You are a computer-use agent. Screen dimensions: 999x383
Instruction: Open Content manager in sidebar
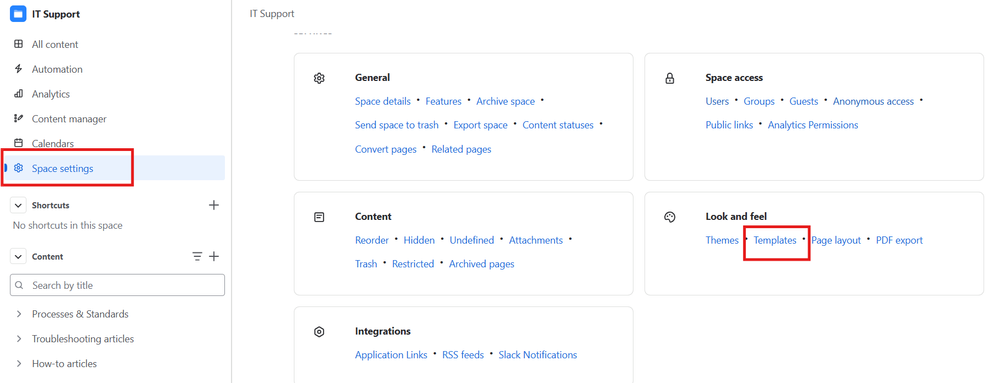pos(69,119)
